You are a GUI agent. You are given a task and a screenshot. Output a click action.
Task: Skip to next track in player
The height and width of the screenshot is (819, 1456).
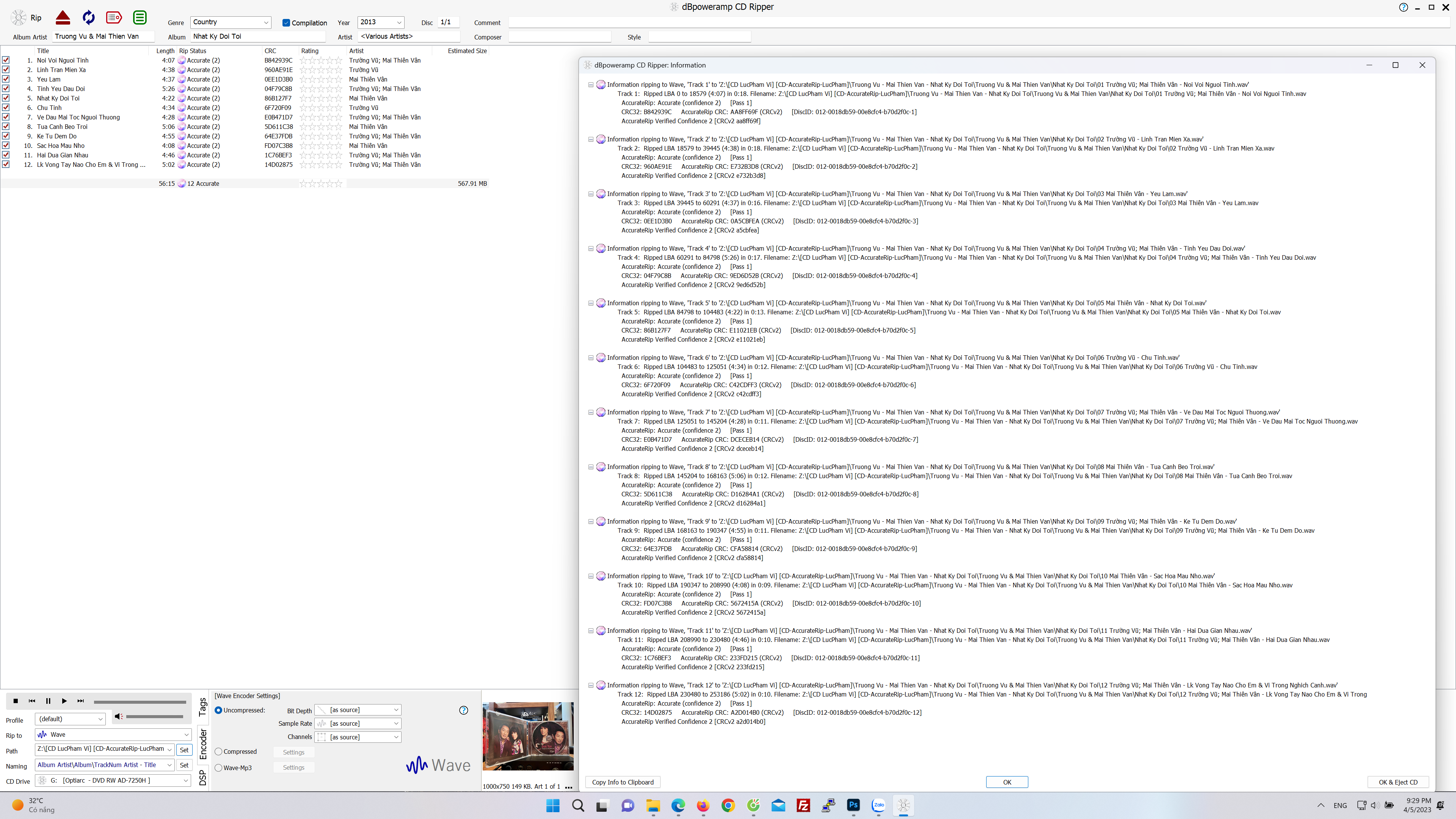point(80,701)
